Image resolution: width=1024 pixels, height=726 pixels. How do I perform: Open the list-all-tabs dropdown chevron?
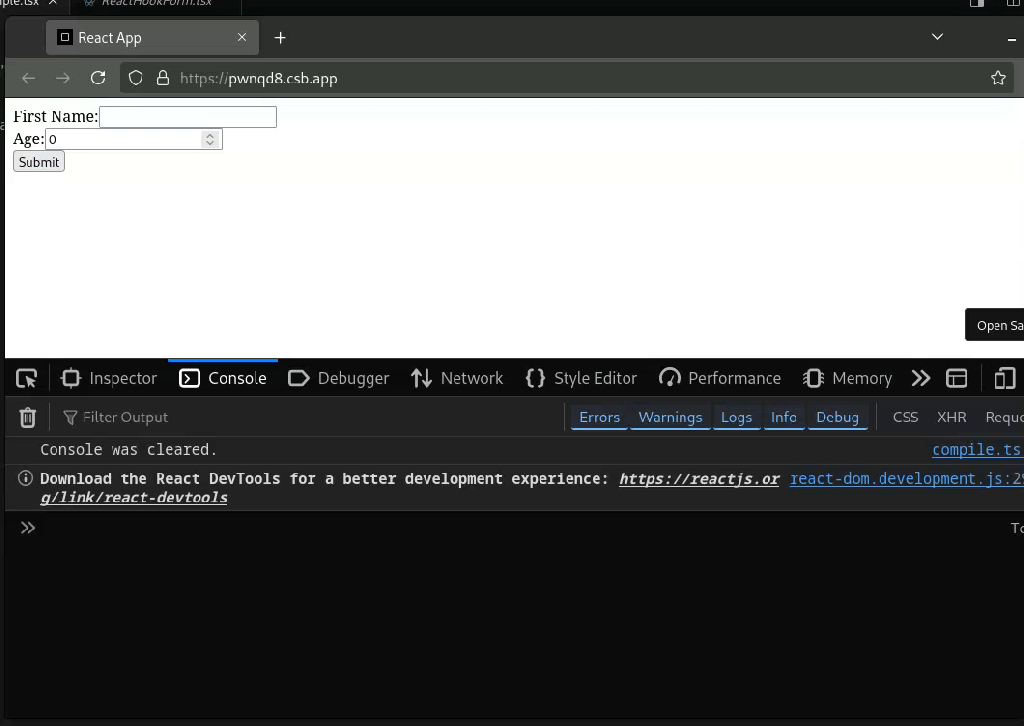(x=937, y=37)
